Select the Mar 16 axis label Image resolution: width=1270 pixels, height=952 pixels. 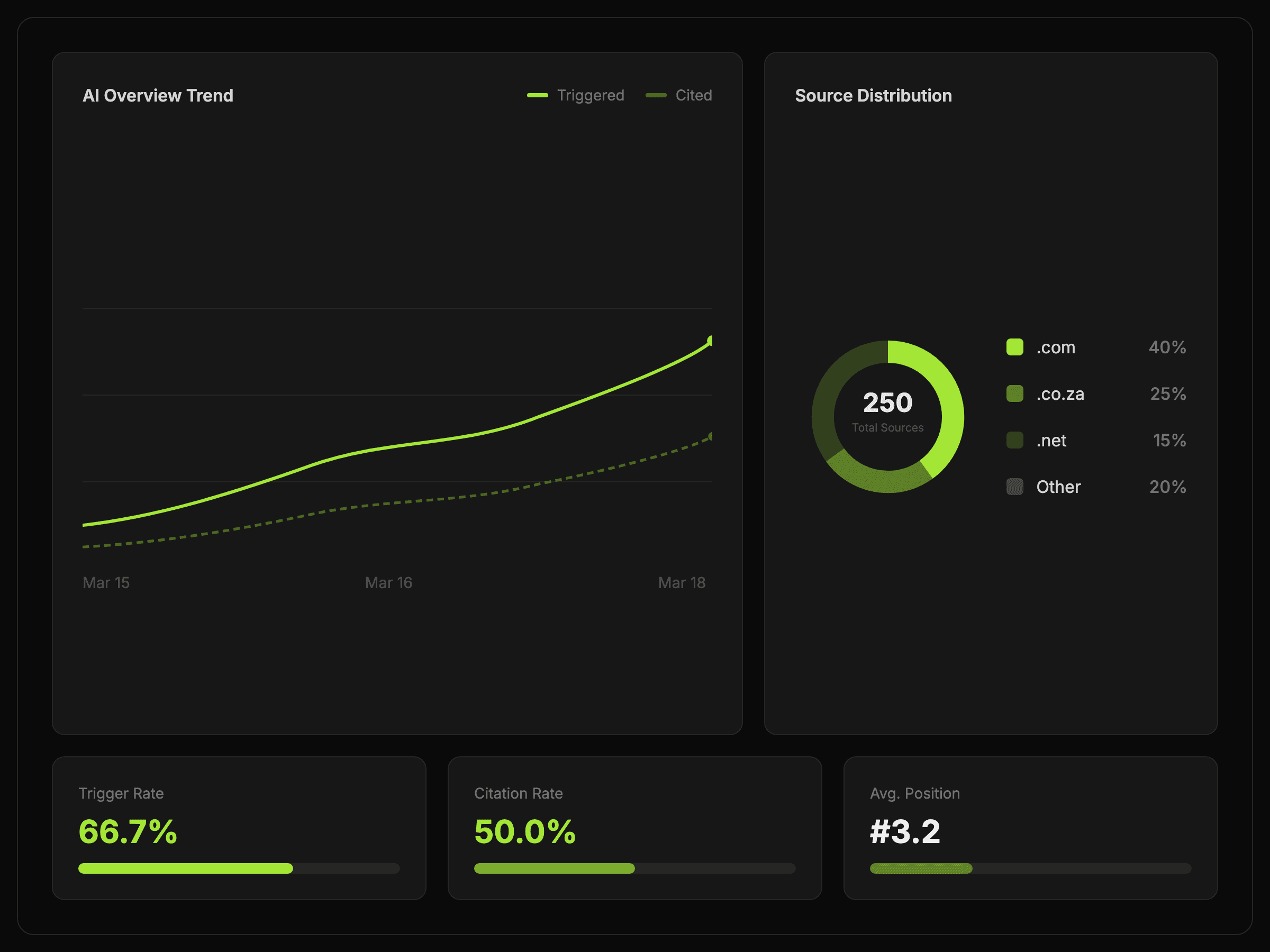coord(389,583)
